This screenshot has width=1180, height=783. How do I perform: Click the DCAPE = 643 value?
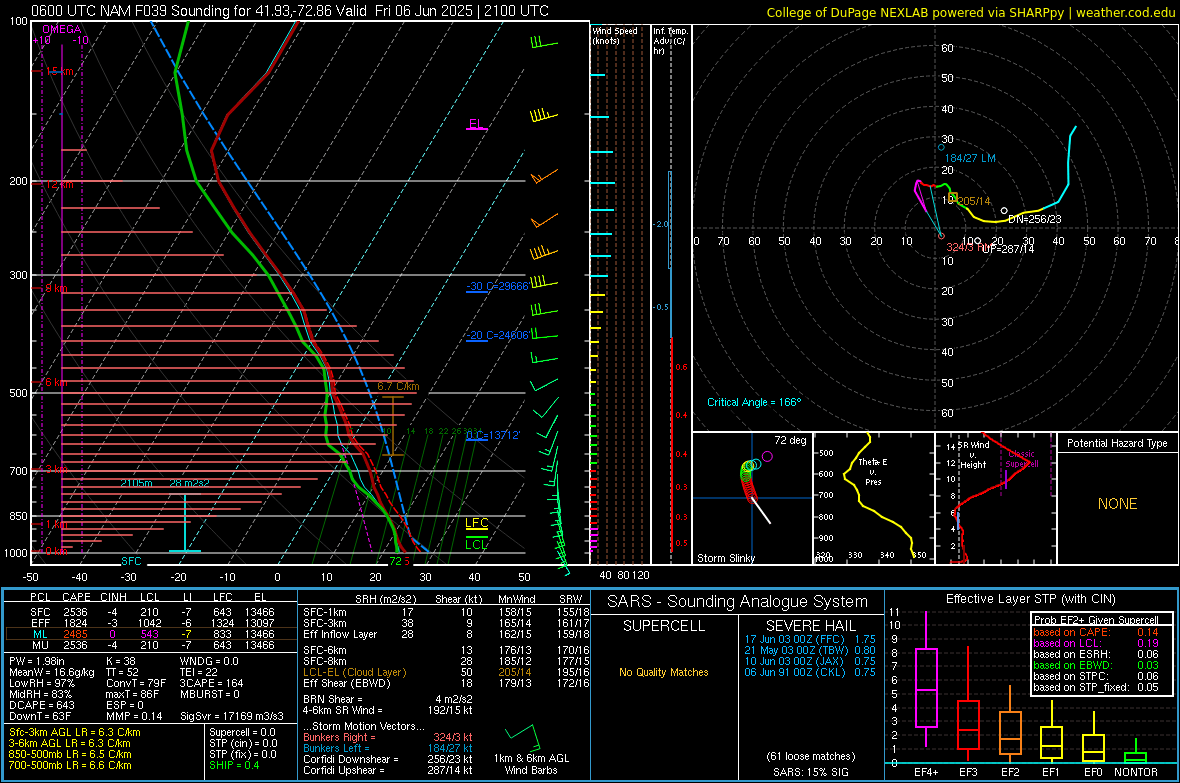[x=41, y=705]
